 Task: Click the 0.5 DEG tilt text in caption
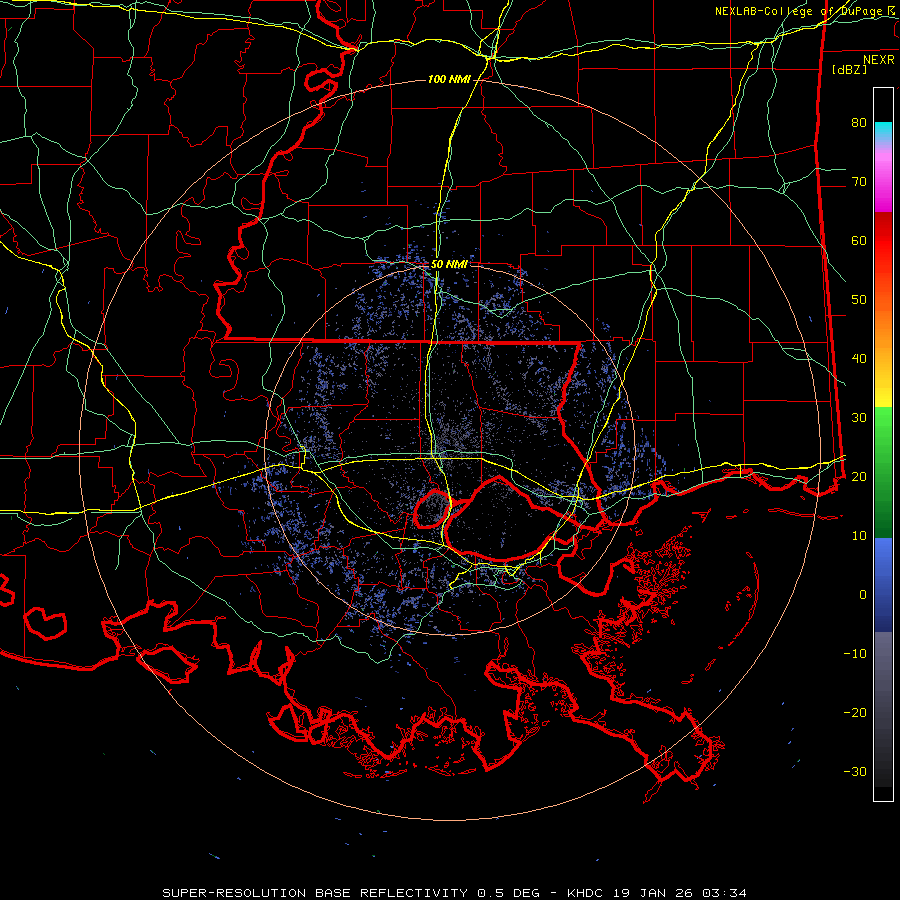click(508, 893)
